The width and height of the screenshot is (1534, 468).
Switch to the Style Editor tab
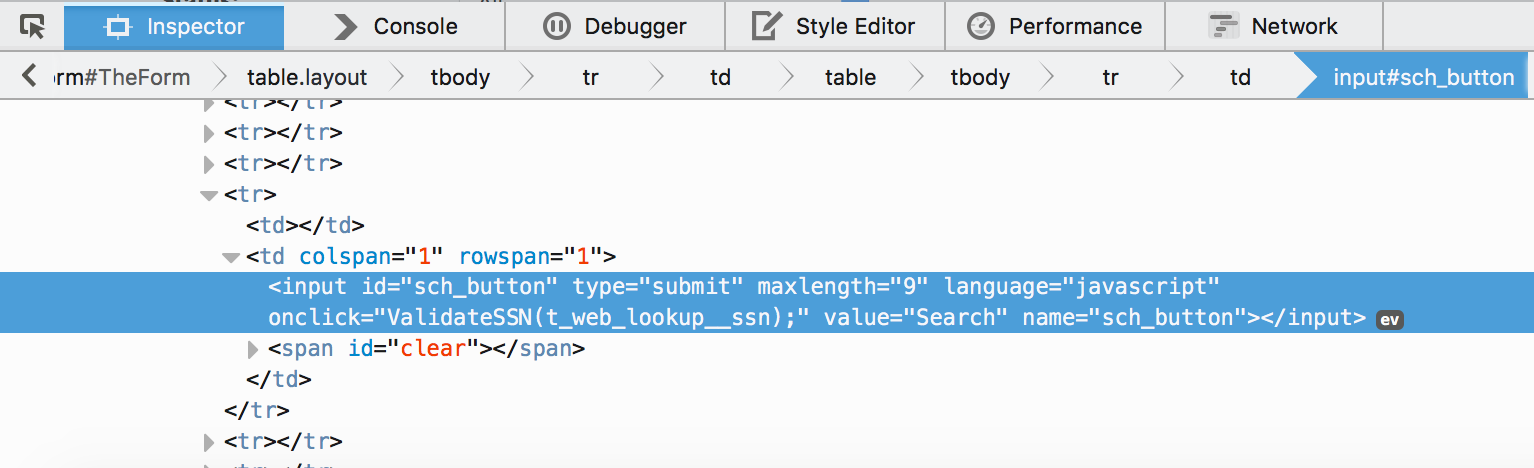coord(835,26)
